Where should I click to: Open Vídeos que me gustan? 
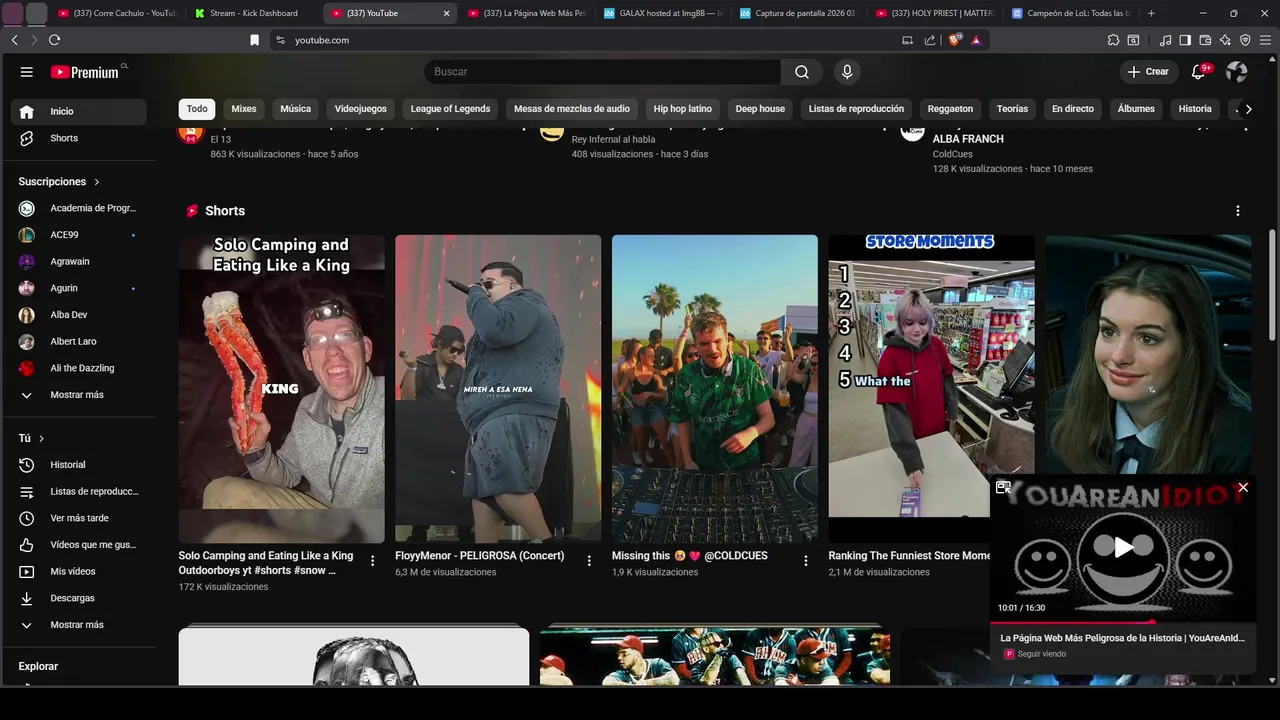click(x=78, y=545)
